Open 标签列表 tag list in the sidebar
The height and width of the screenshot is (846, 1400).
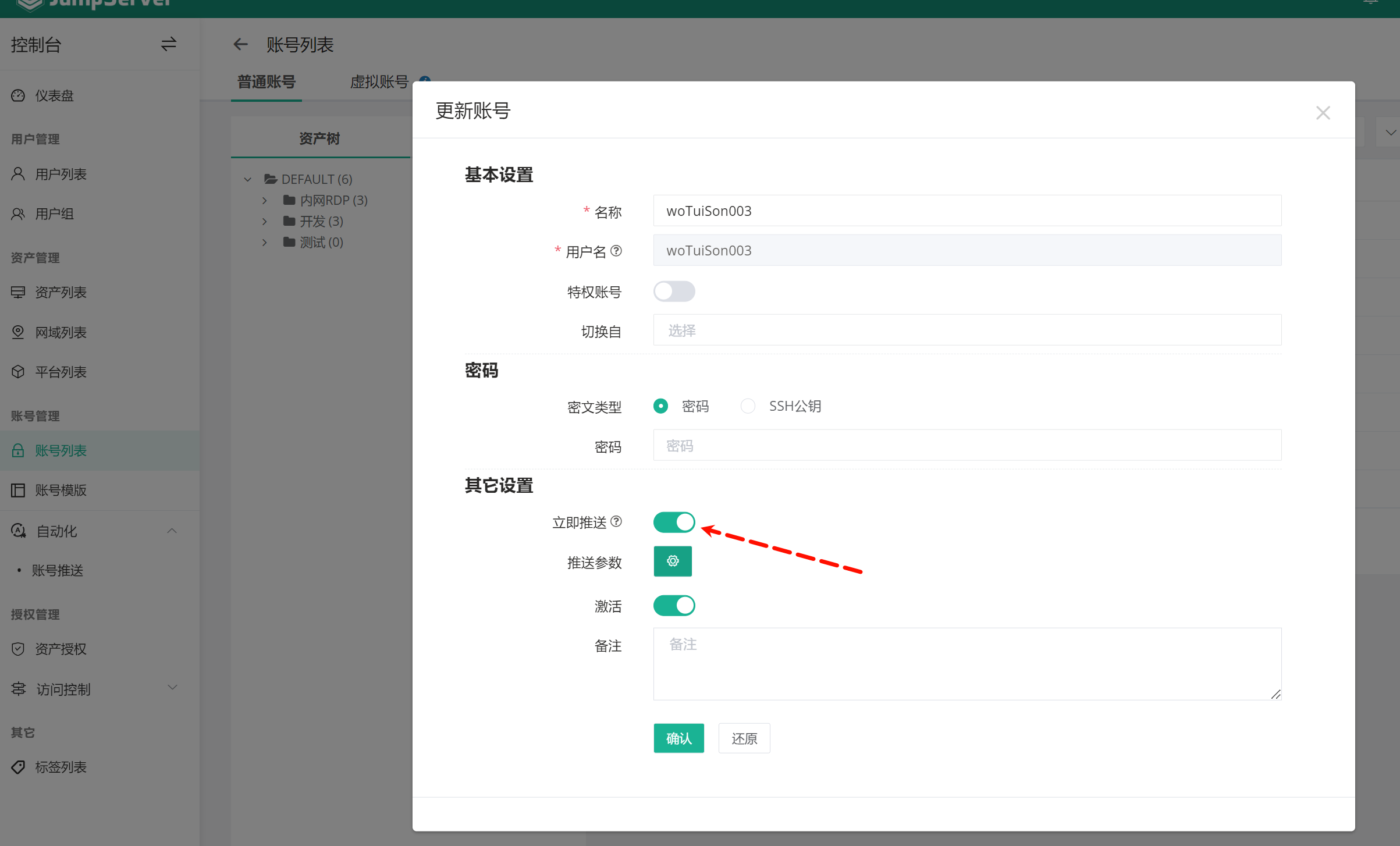[x=60, y=767]
